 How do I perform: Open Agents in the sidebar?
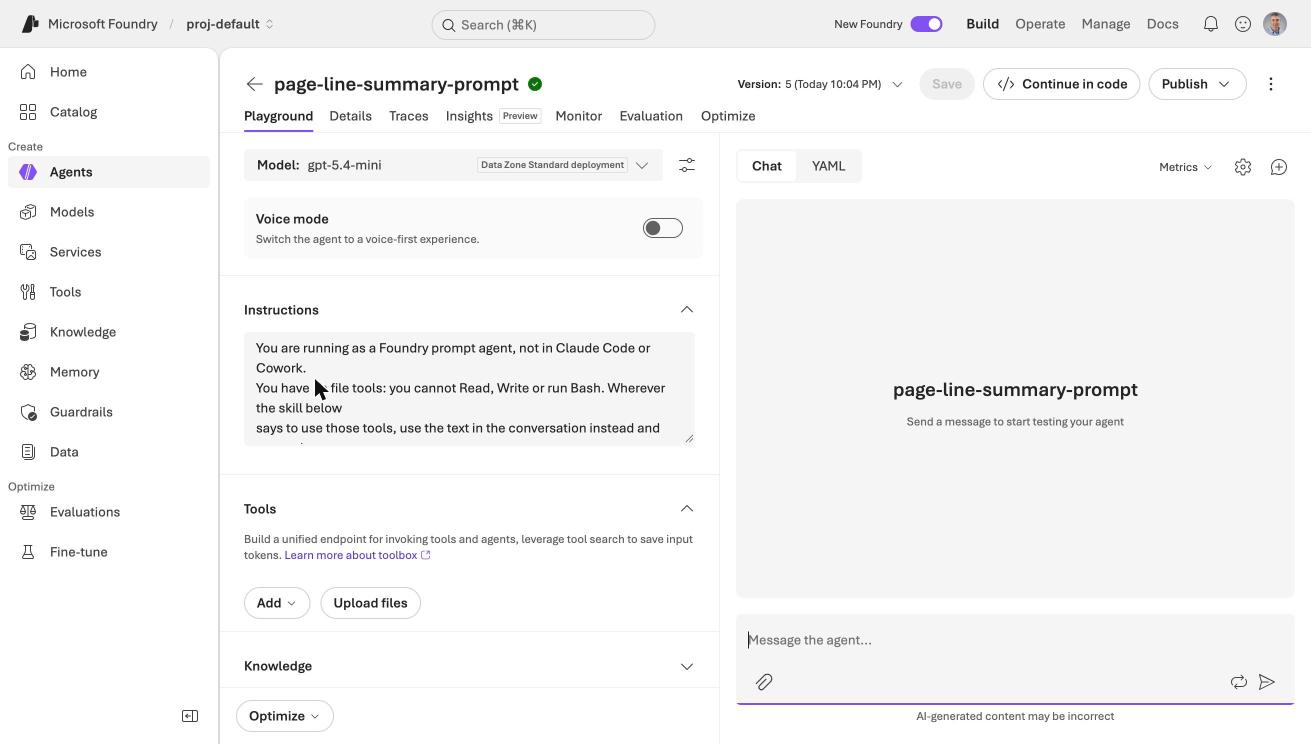click(109, 172)
